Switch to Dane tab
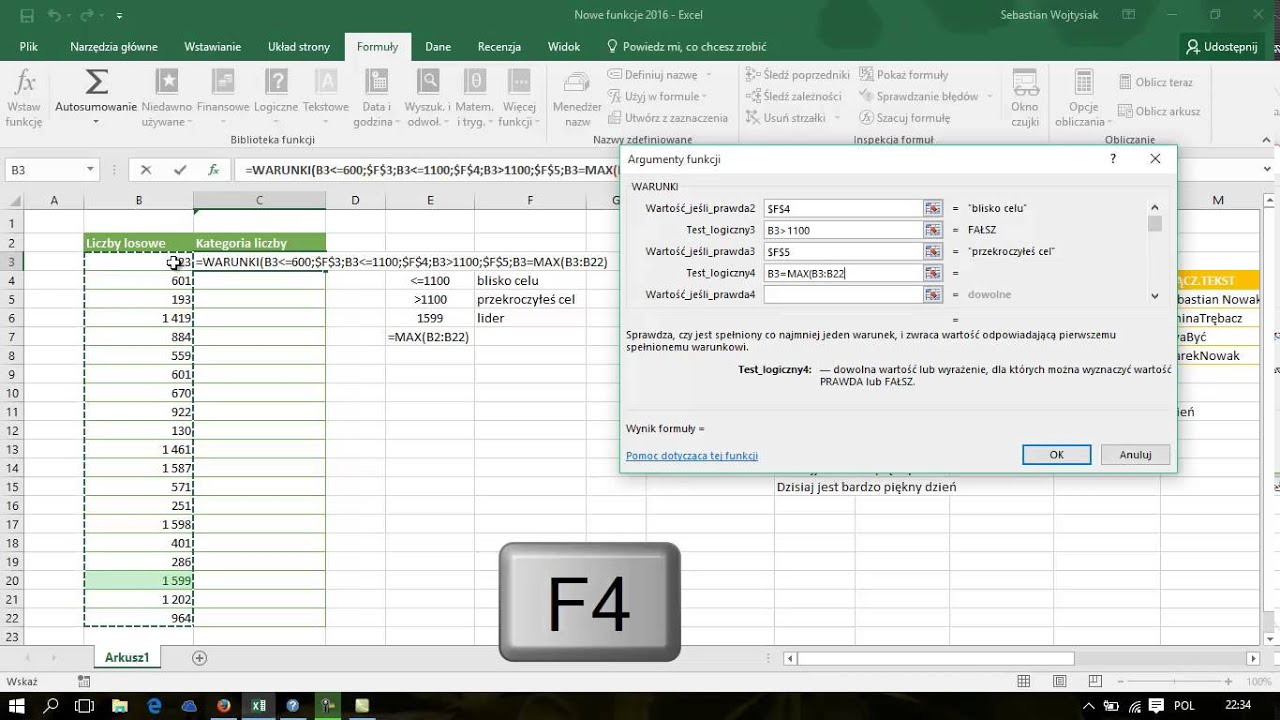 point(438,46)
